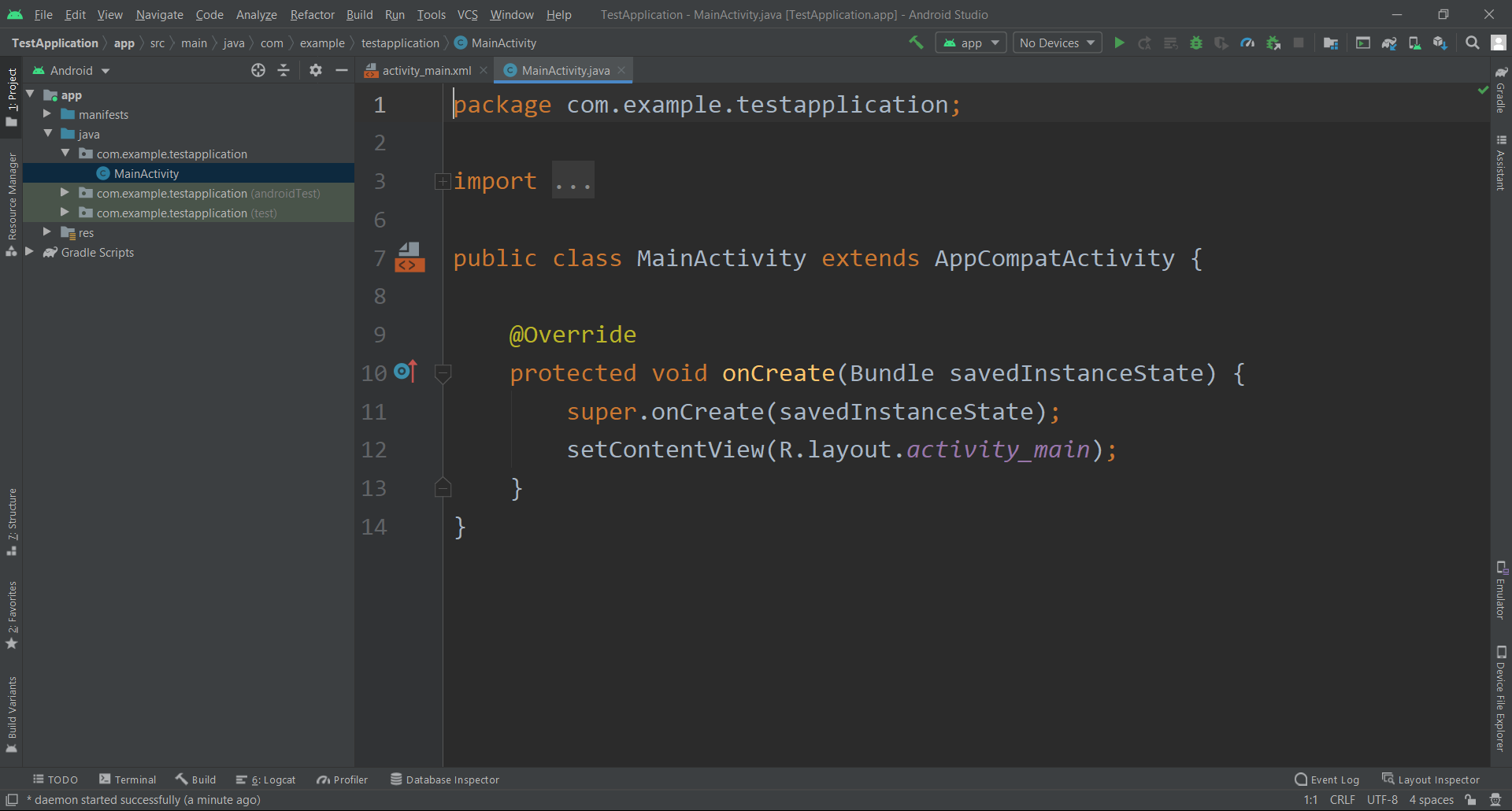Select MainActivity in the project tree

(x=146, y=173)
